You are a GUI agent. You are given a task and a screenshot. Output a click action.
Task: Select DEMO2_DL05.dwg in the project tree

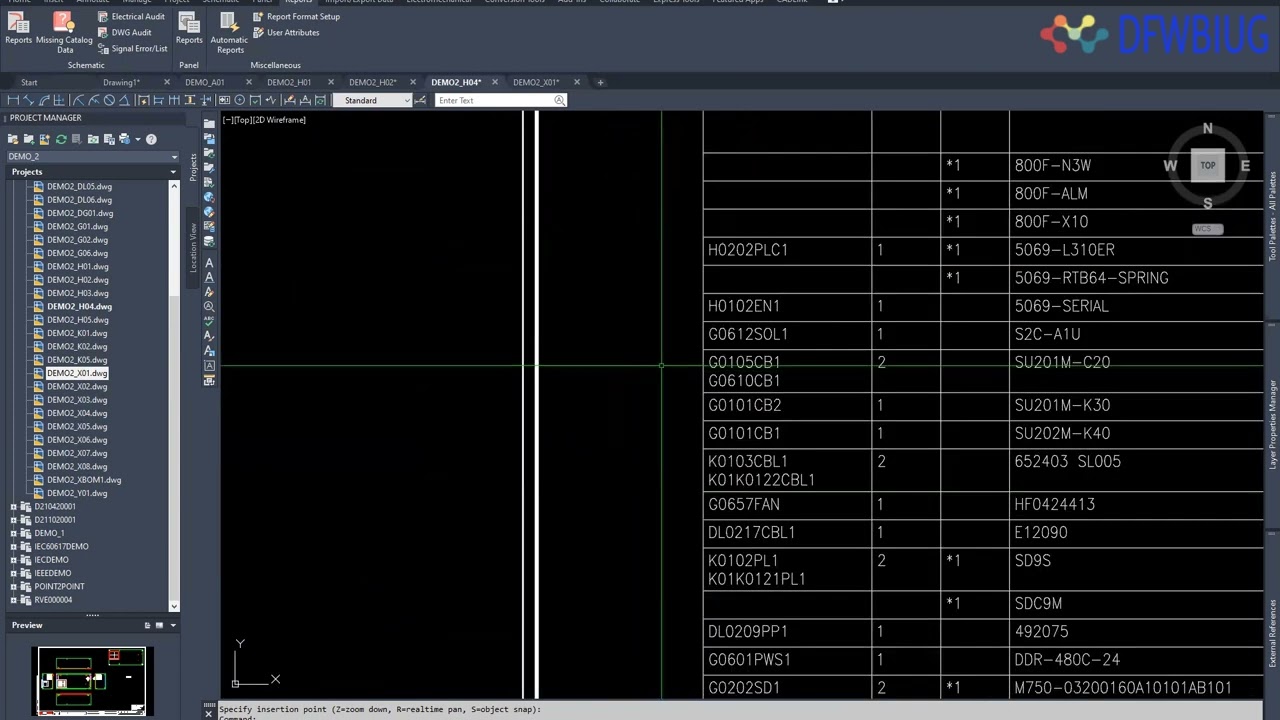click(x=79, y=186)
